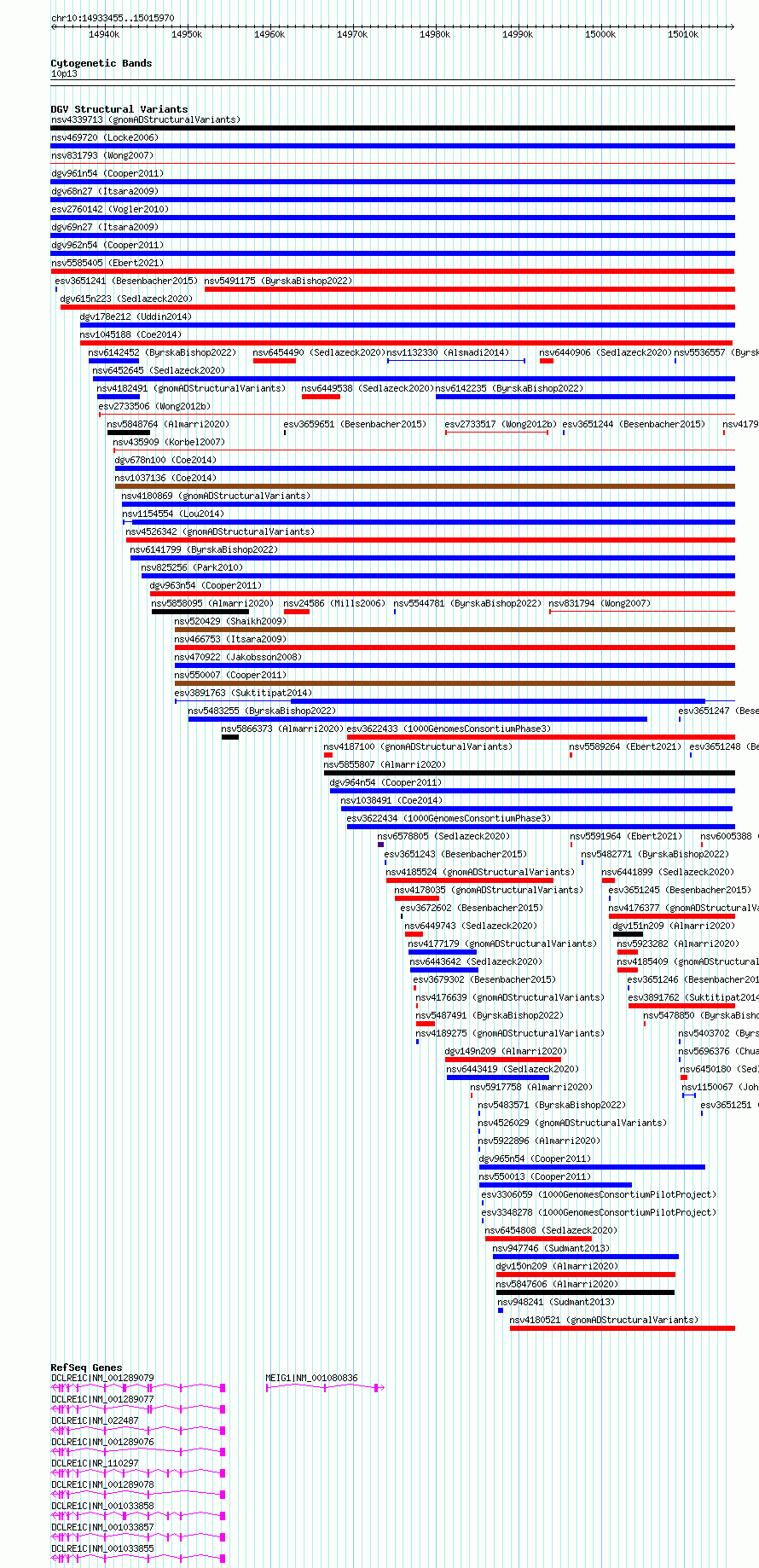This screenshot has height=1568, width=759.
Task: Select nsv6142235 (ByrskaBishop2022) label
Action: pyautogui.click(x=510, y=388)
